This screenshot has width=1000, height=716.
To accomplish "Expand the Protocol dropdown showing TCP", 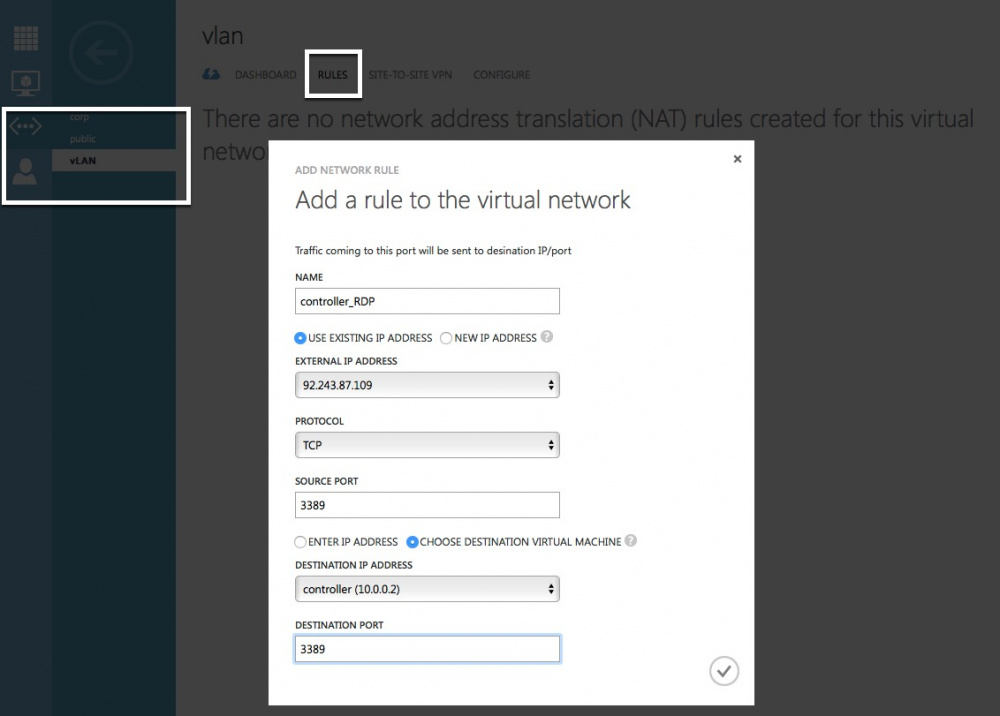I will tap(427, 445).
